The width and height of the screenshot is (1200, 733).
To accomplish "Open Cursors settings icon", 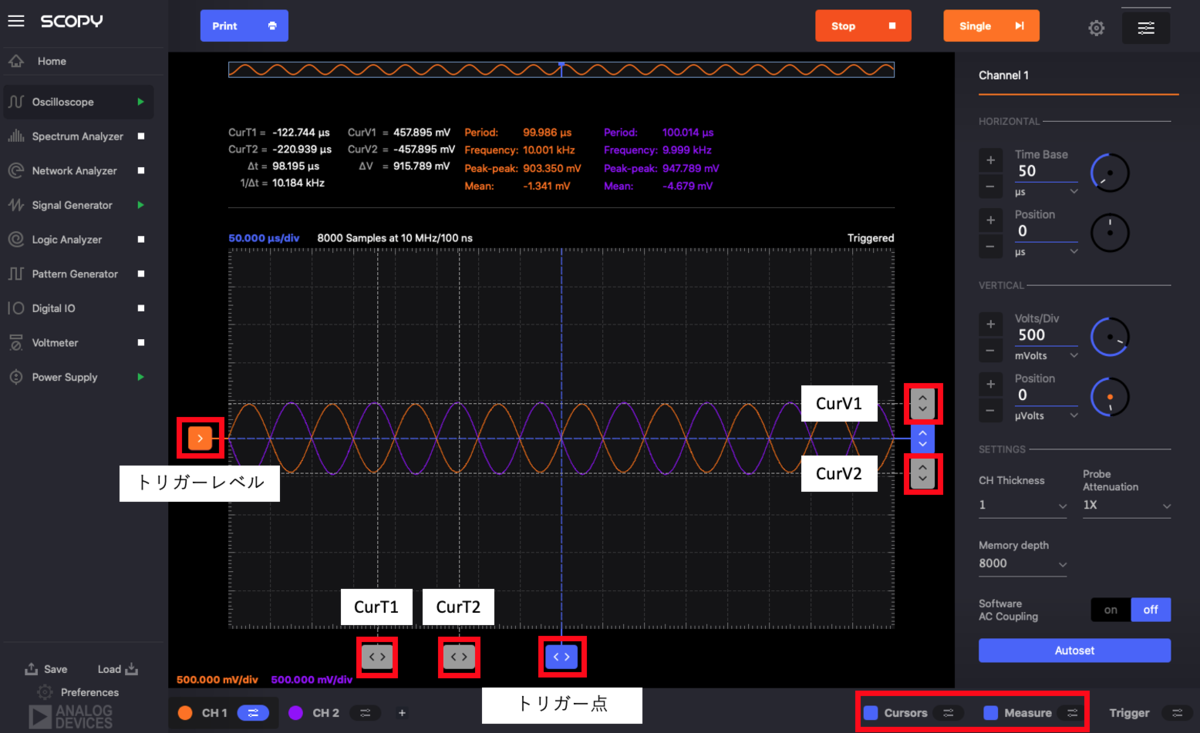I will [948, 713].
